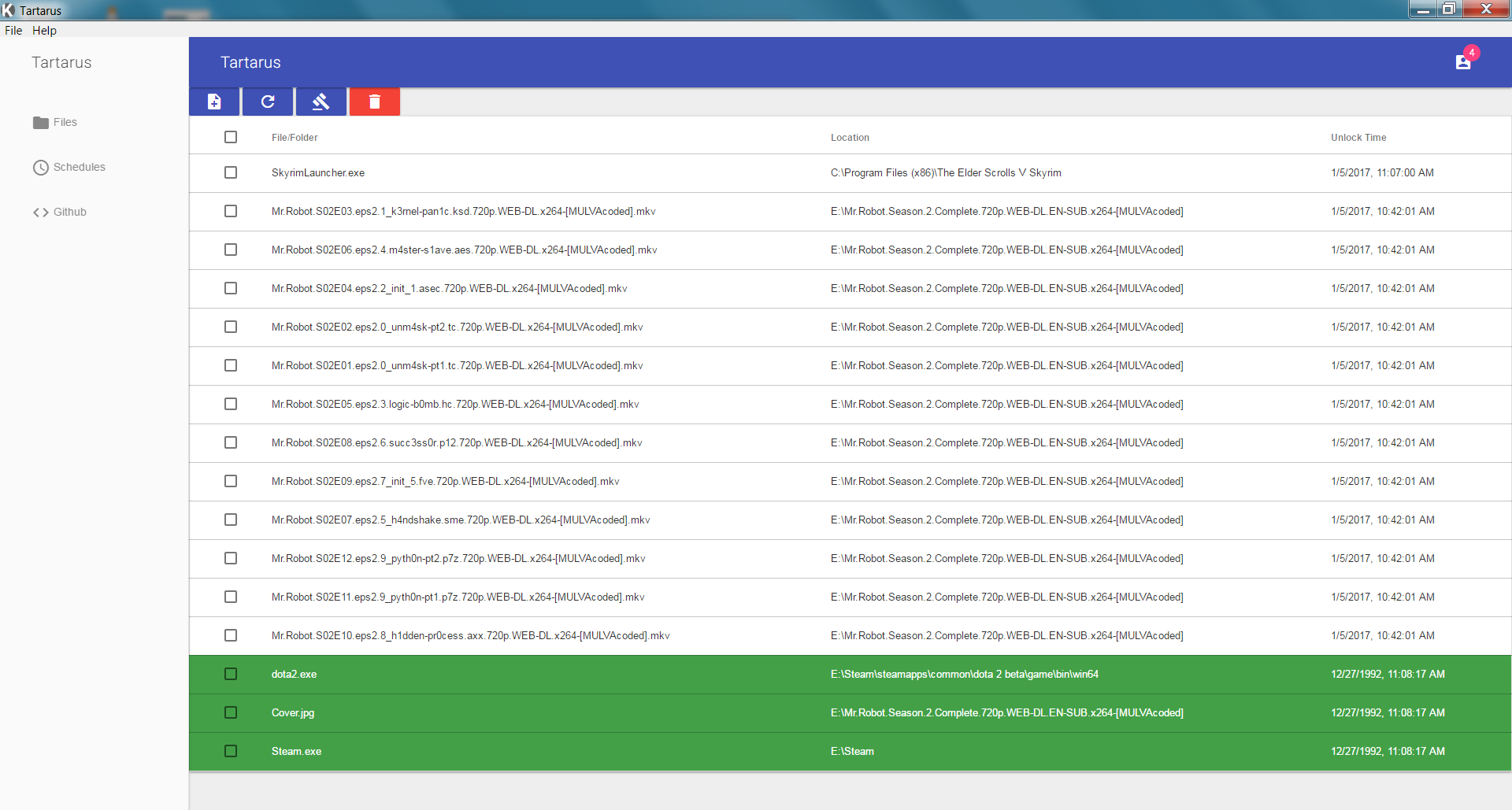Check the Mr.Robot S02E01 row checkbox
This screenshot has height=810, width=1512.
click(231, 365)
